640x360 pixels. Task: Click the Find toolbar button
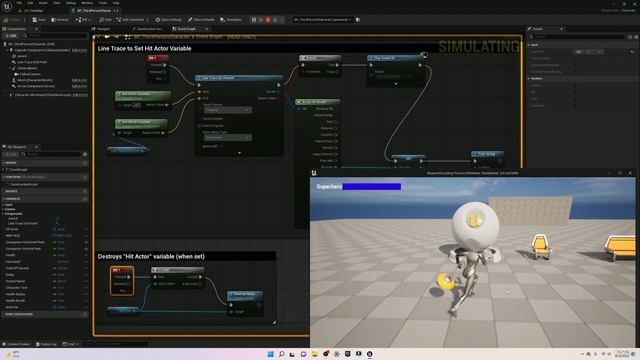[106, 20]
